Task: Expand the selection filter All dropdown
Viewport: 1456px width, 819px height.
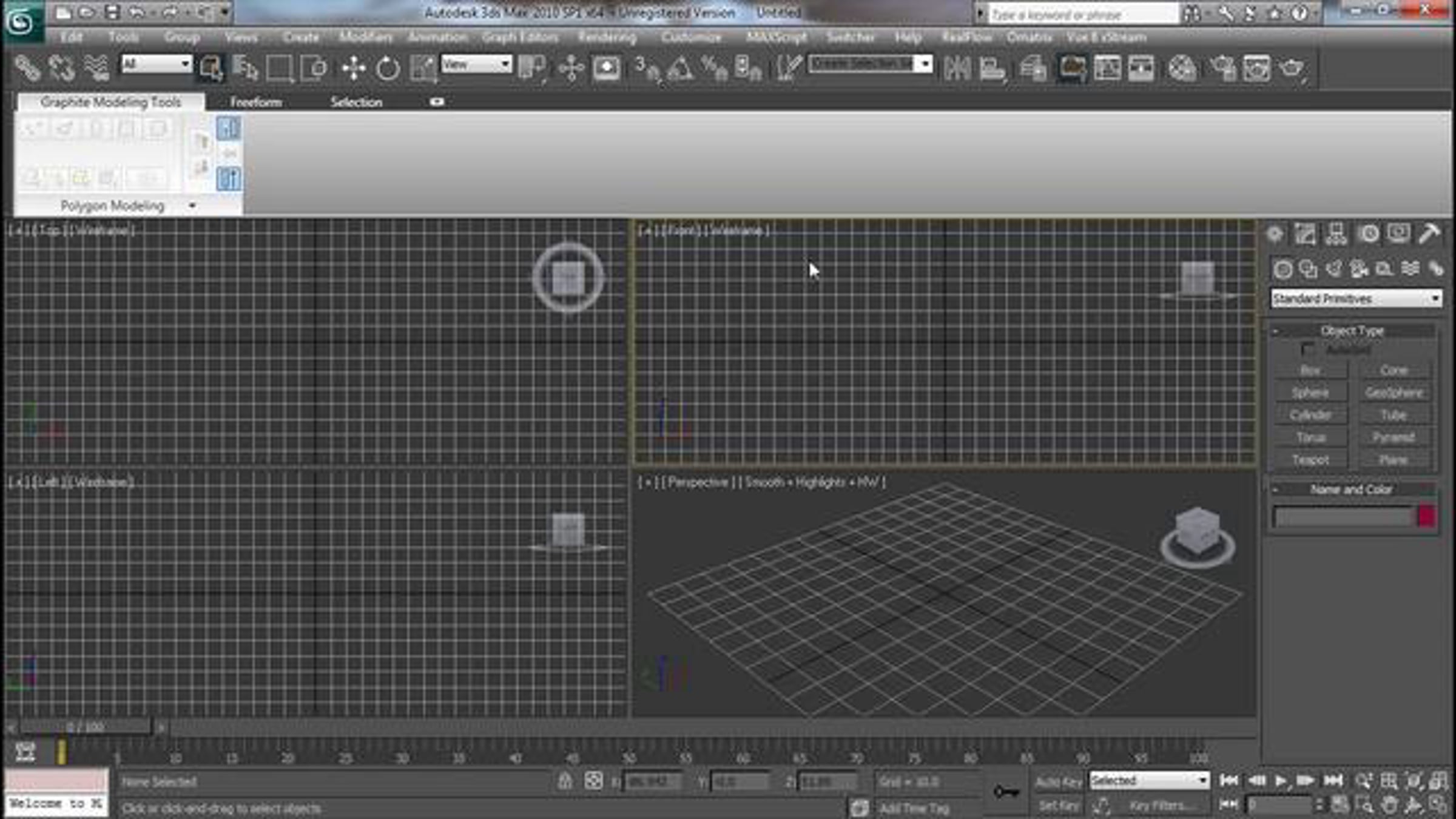Action: click(x=157, y=64)
